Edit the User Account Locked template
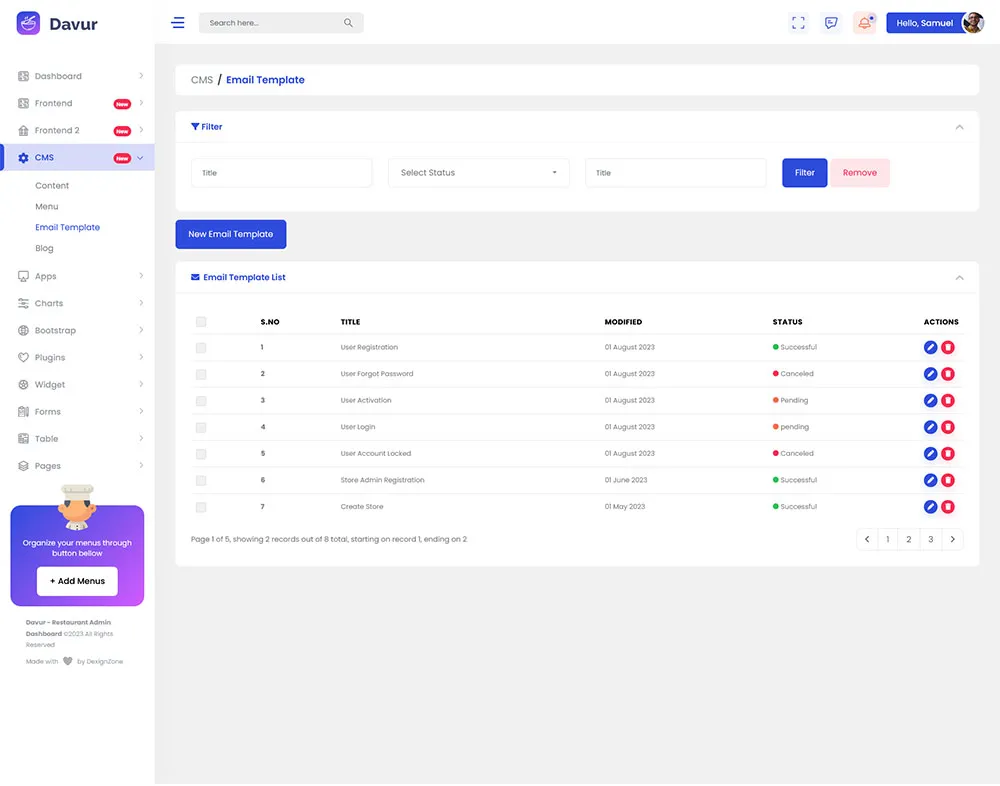This screenshot has height=786, width=1000. 930,454
